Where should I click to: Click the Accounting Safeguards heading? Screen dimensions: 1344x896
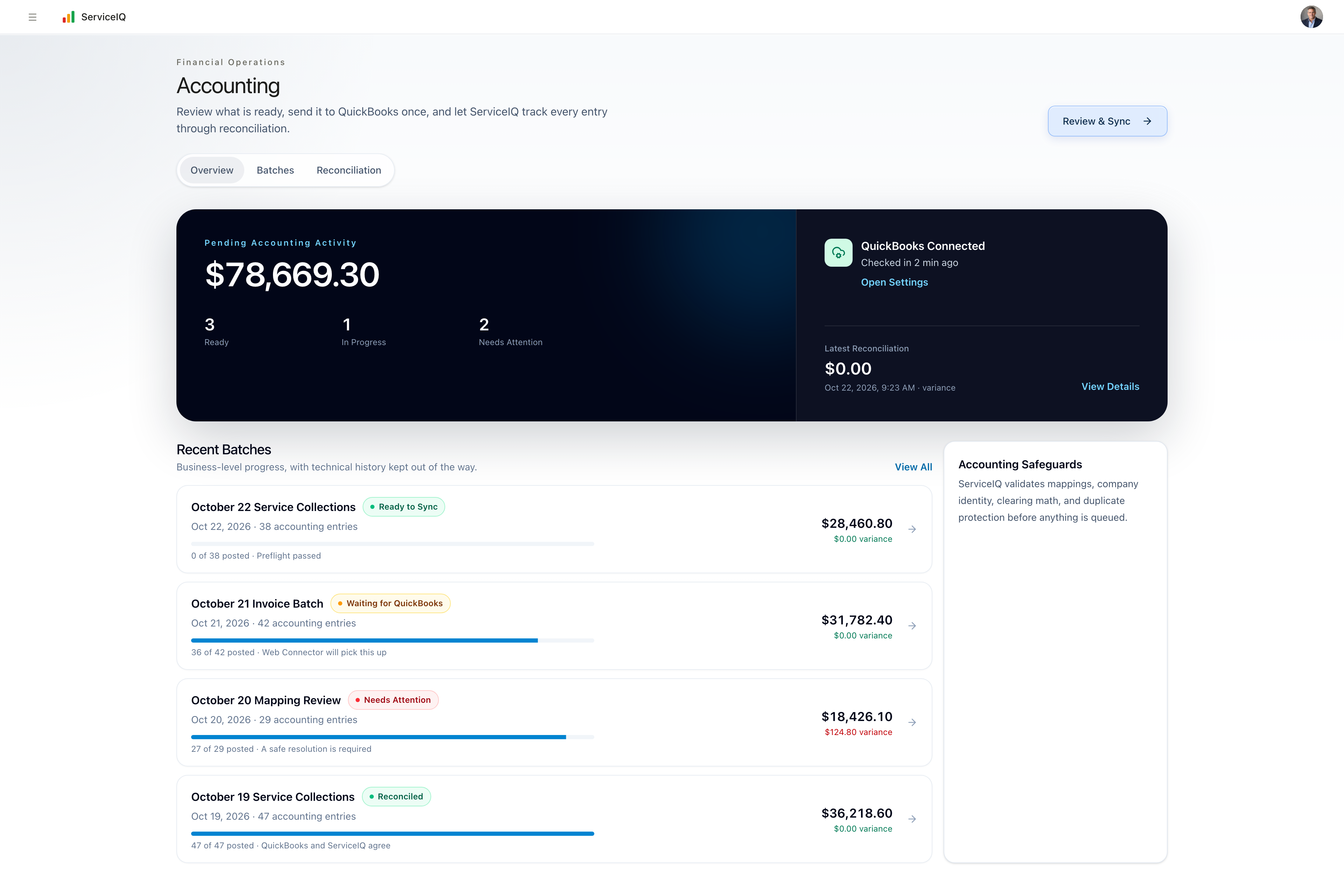point(1020,464)
